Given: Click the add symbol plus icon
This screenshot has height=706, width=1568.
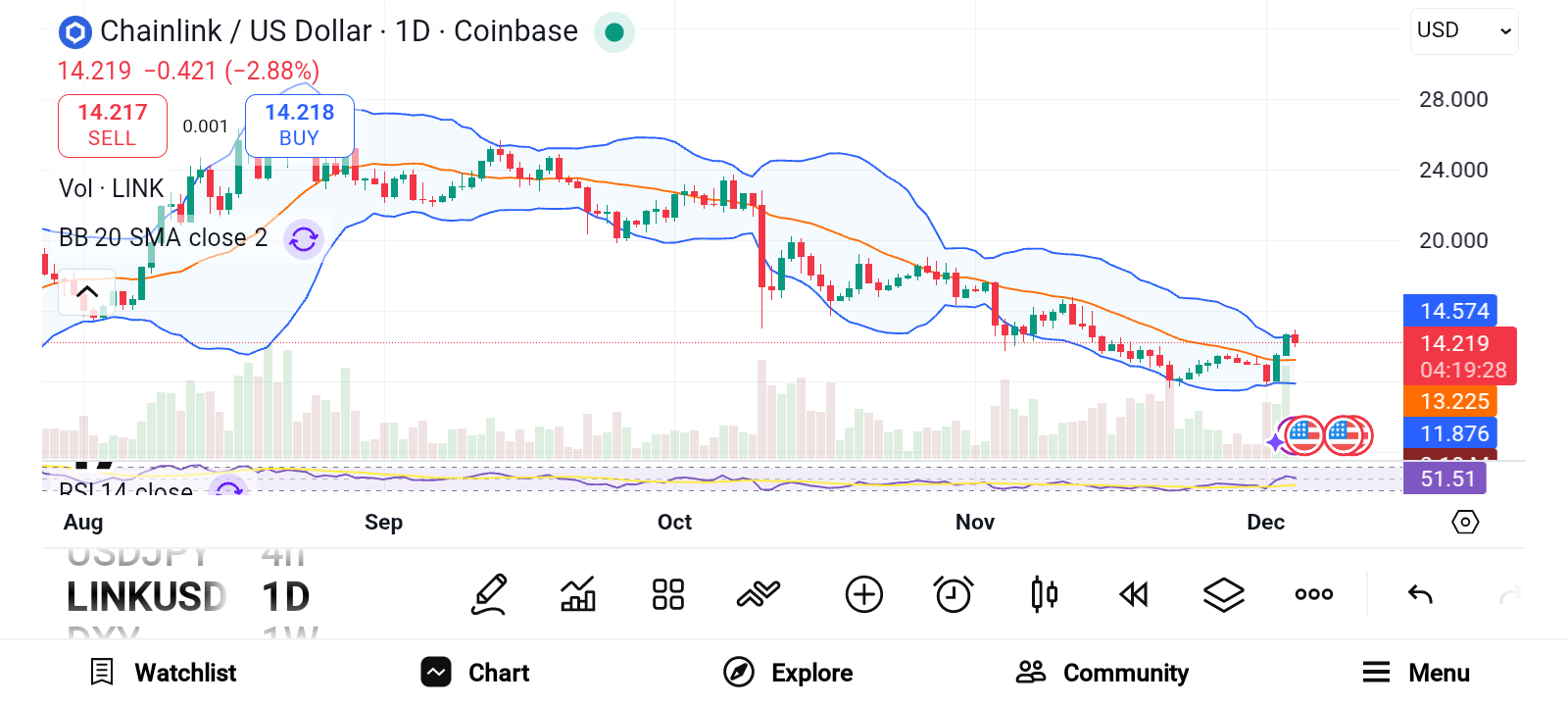Looking at the screenshot, I should coord(863,594).
